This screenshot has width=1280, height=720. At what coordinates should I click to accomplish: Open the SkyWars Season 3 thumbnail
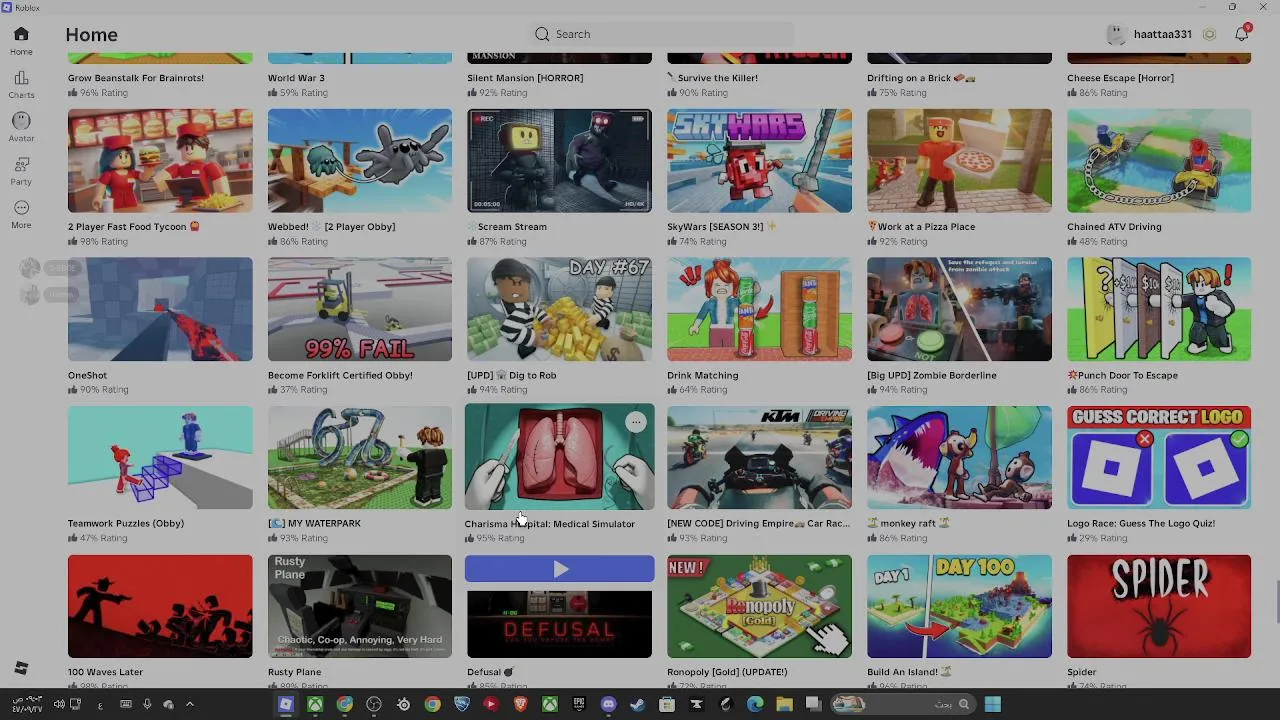point(759,160)
